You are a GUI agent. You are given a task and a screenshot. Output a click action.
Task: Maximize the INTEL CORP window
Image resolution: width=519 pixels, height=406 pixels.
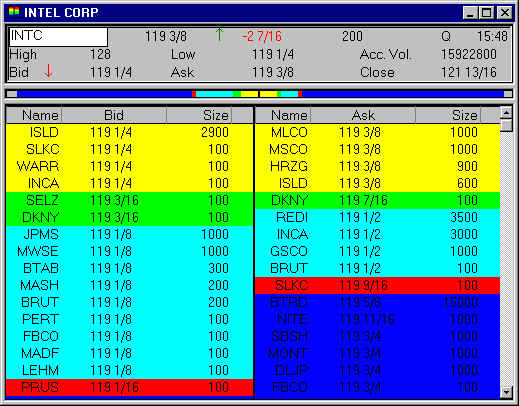[x=487, y=13]
